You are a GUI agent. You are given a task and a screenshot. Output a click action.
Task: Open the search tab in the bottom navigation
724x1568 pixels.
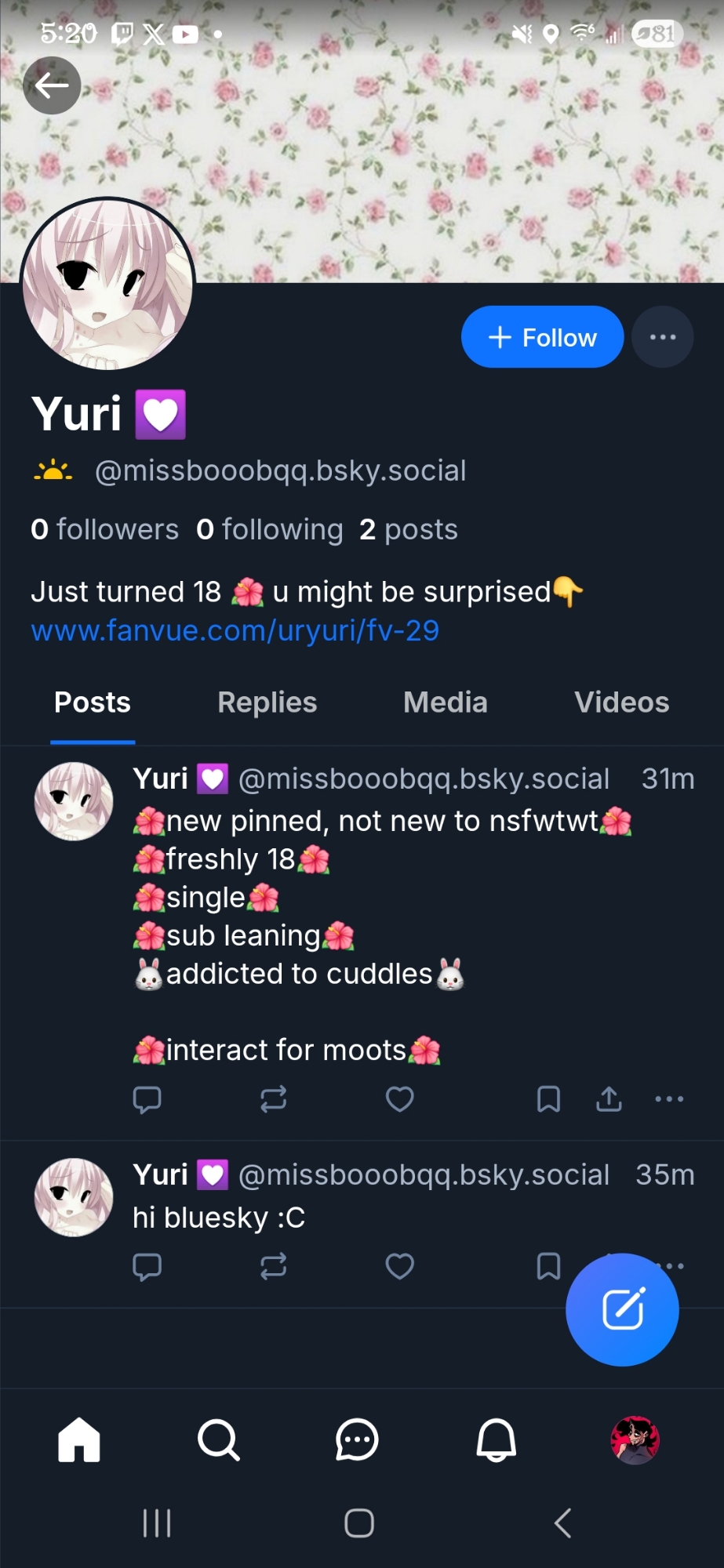(x=218, y=1439)
